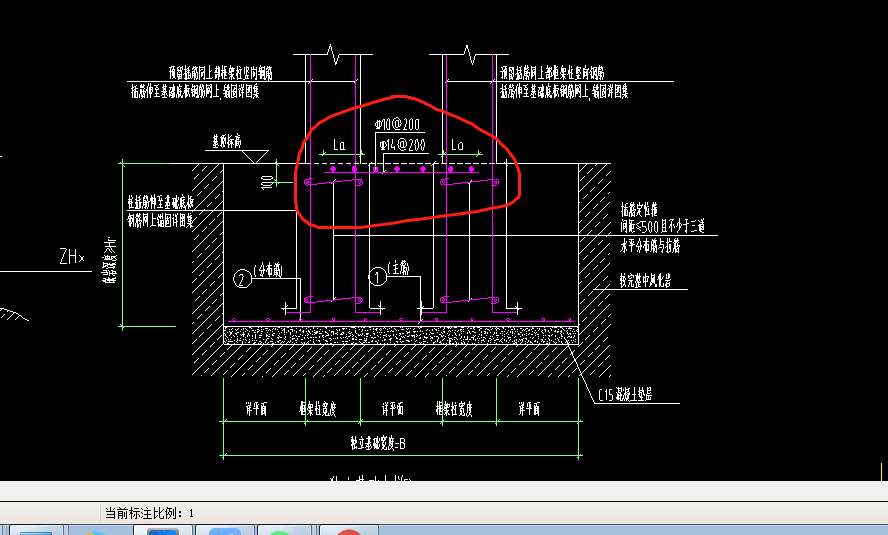
Task: Click the middle 详平面 dimension label
Action: (x=392, y=409)
